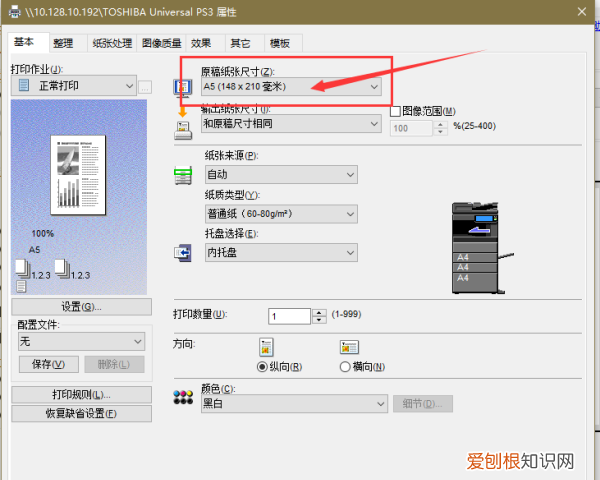Click the paper source tray icon
This screenshot has height=480, width=600.
(183, 175)
